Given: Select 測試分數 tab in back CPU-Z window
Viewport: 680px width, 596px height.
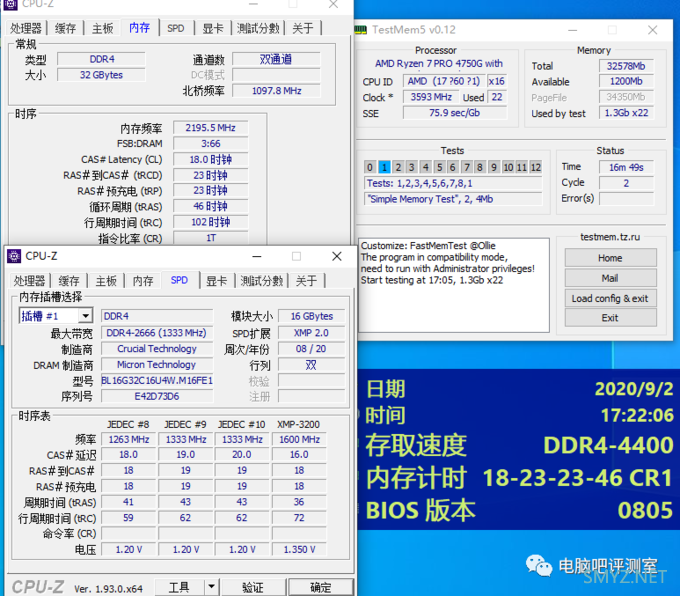Looking at the screenshot, I should [258, 29].
